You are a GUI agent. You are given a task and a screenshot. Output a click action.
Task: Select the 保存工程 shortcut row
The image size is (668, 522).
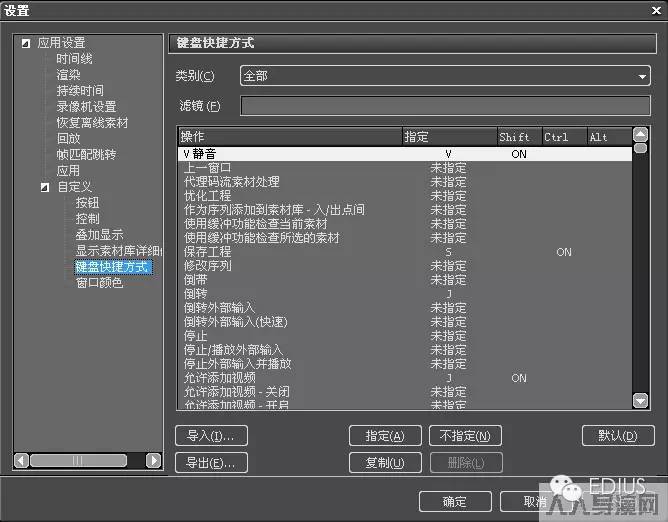coord(208,252)
